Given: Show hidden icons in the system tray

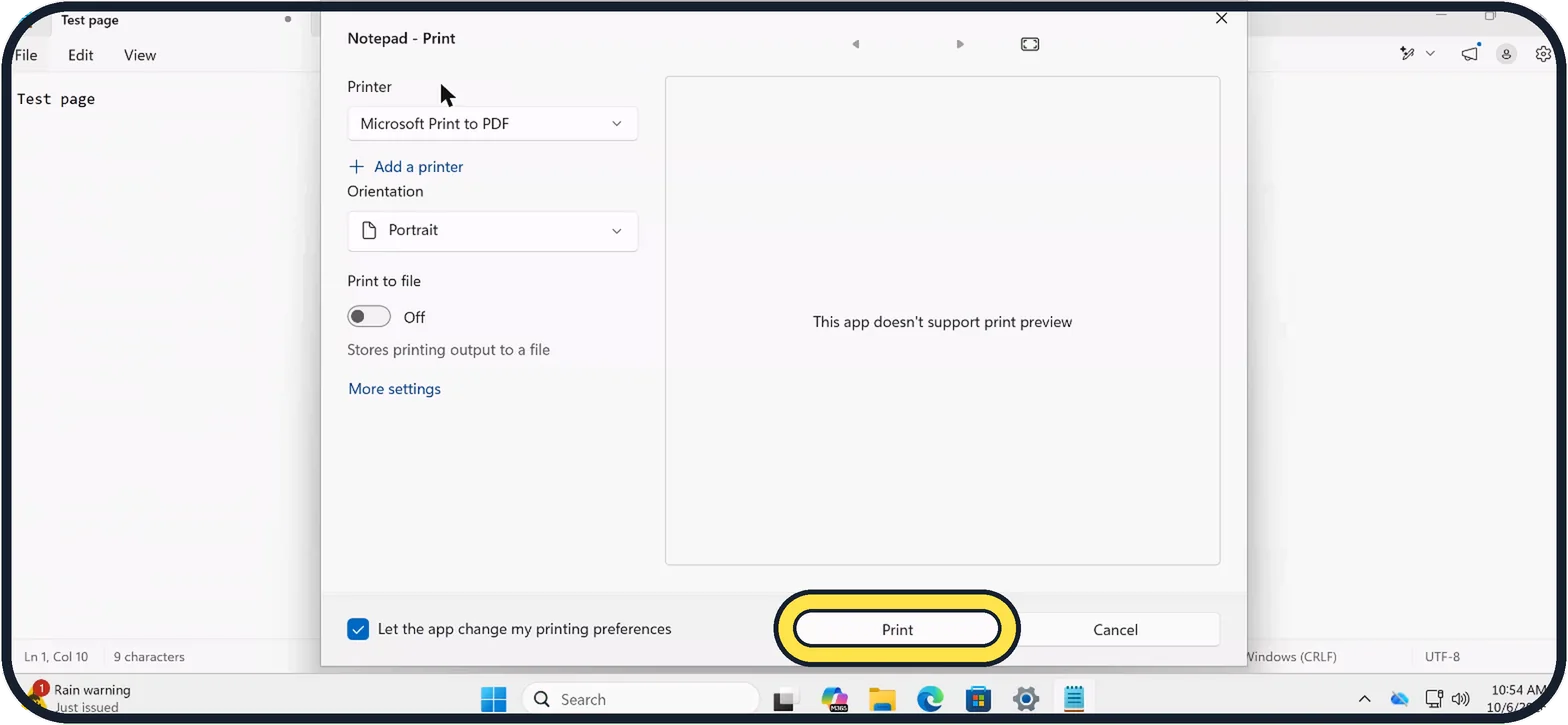Looking at the screenshot, I should coord(1364,699).
